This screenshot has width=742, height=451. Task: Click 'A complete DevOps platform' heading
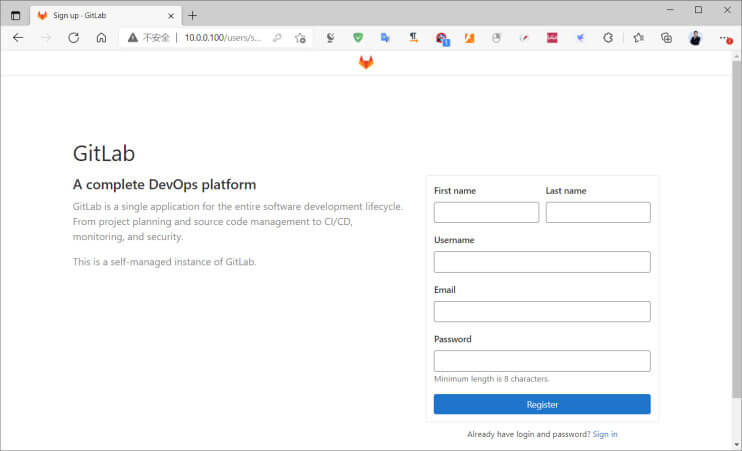pyautogui.click(x=164, y=185)
